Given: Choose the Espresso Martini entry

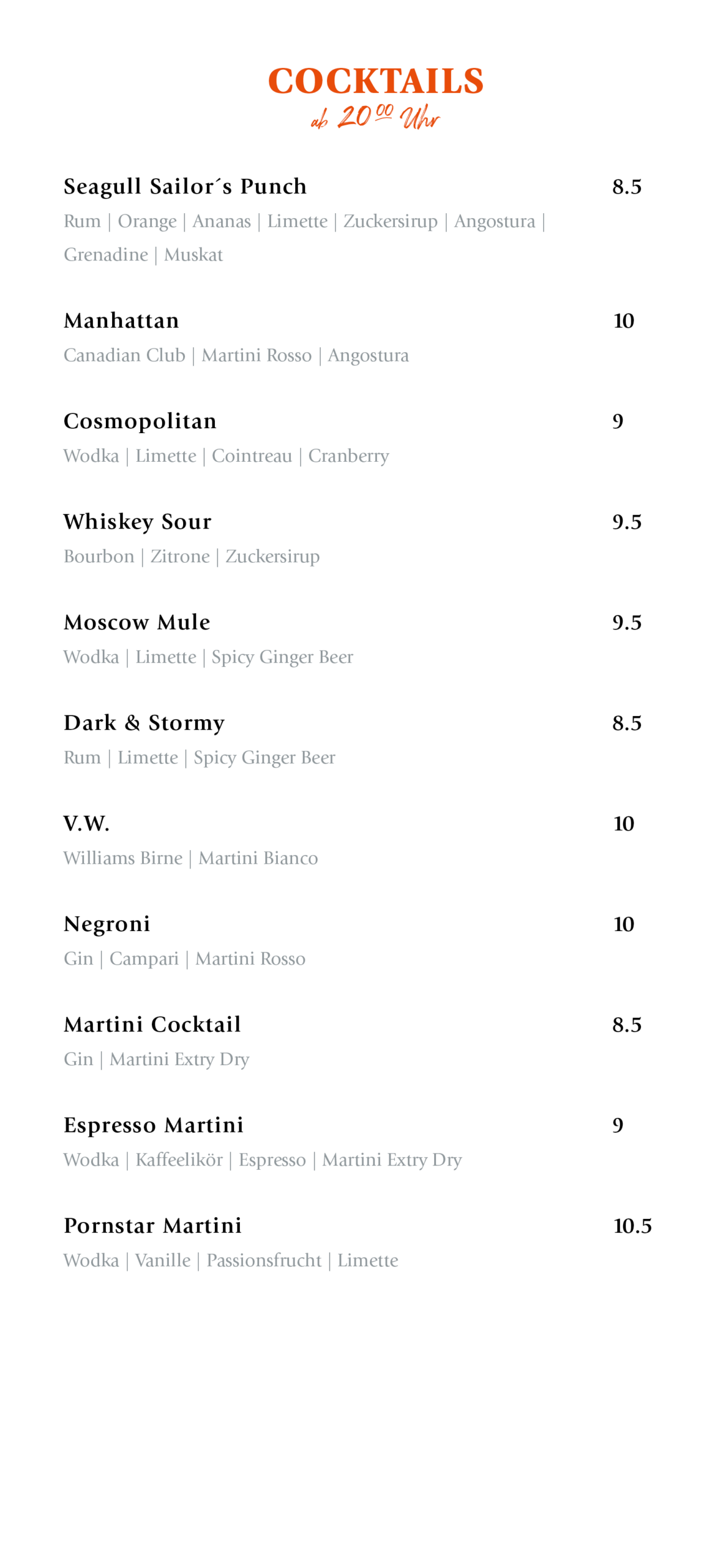Looking at the screenshot, I should coord(154,1125).
